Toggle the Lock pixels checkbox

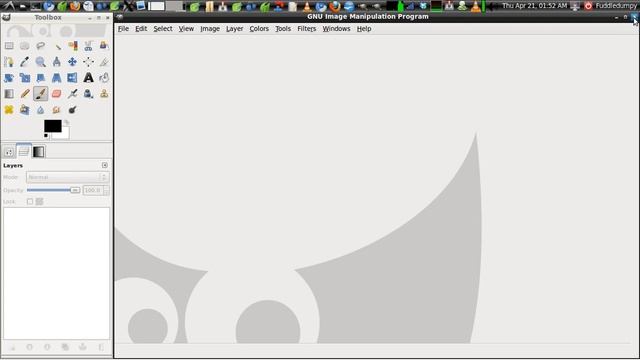pyautogui.click(x=30, y=202)
